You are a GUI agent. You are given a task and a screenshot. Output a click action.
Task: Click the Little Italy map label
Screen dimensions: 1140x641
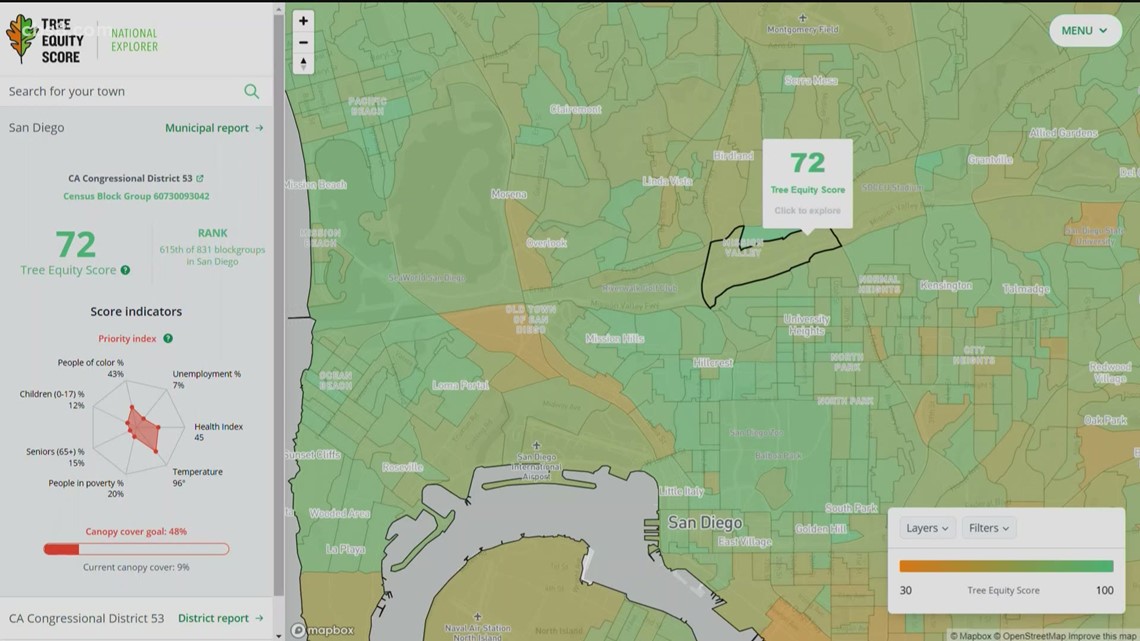(682, 491)
